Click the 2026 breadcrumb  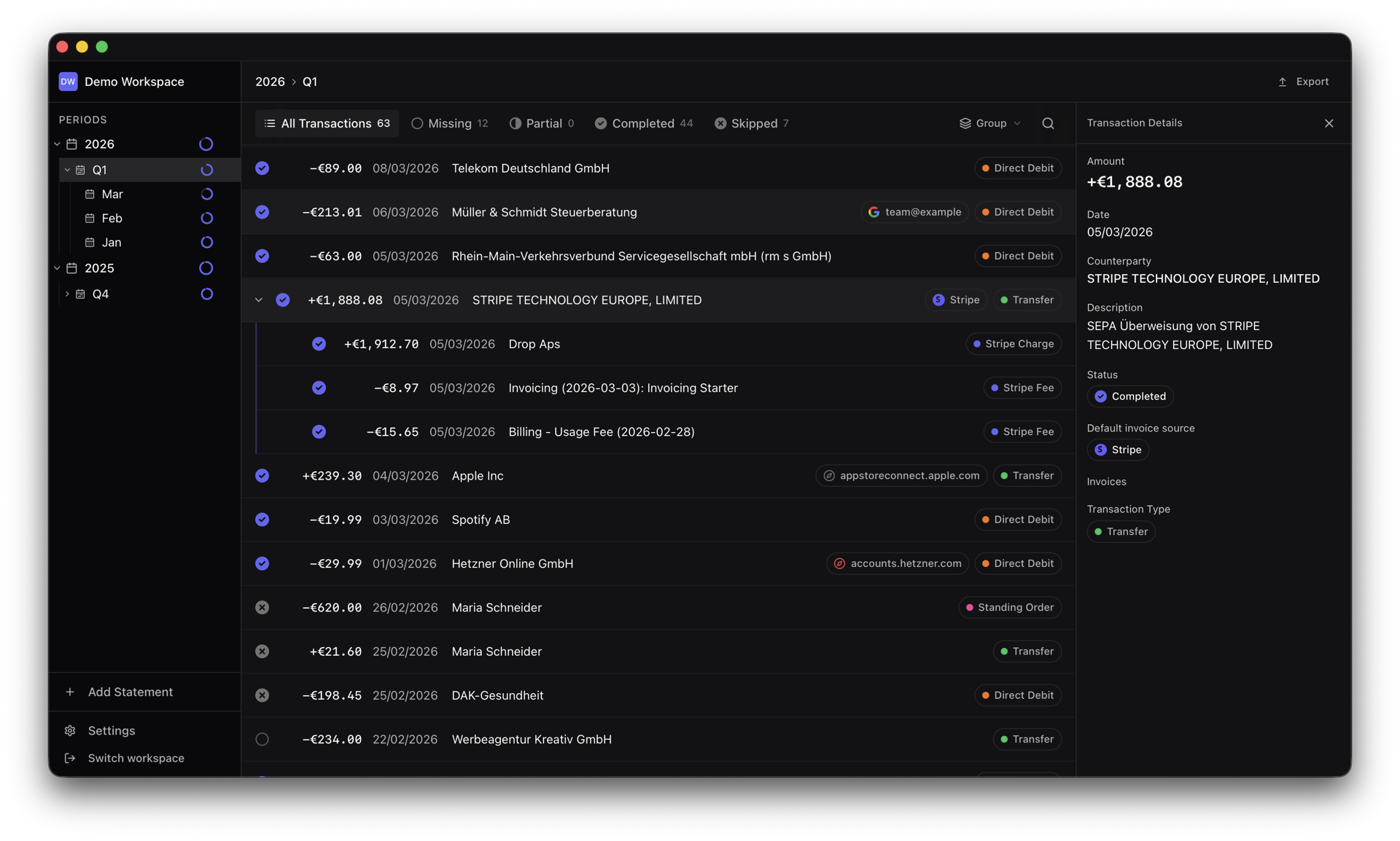pyautogui.click(x=270, y=82)
